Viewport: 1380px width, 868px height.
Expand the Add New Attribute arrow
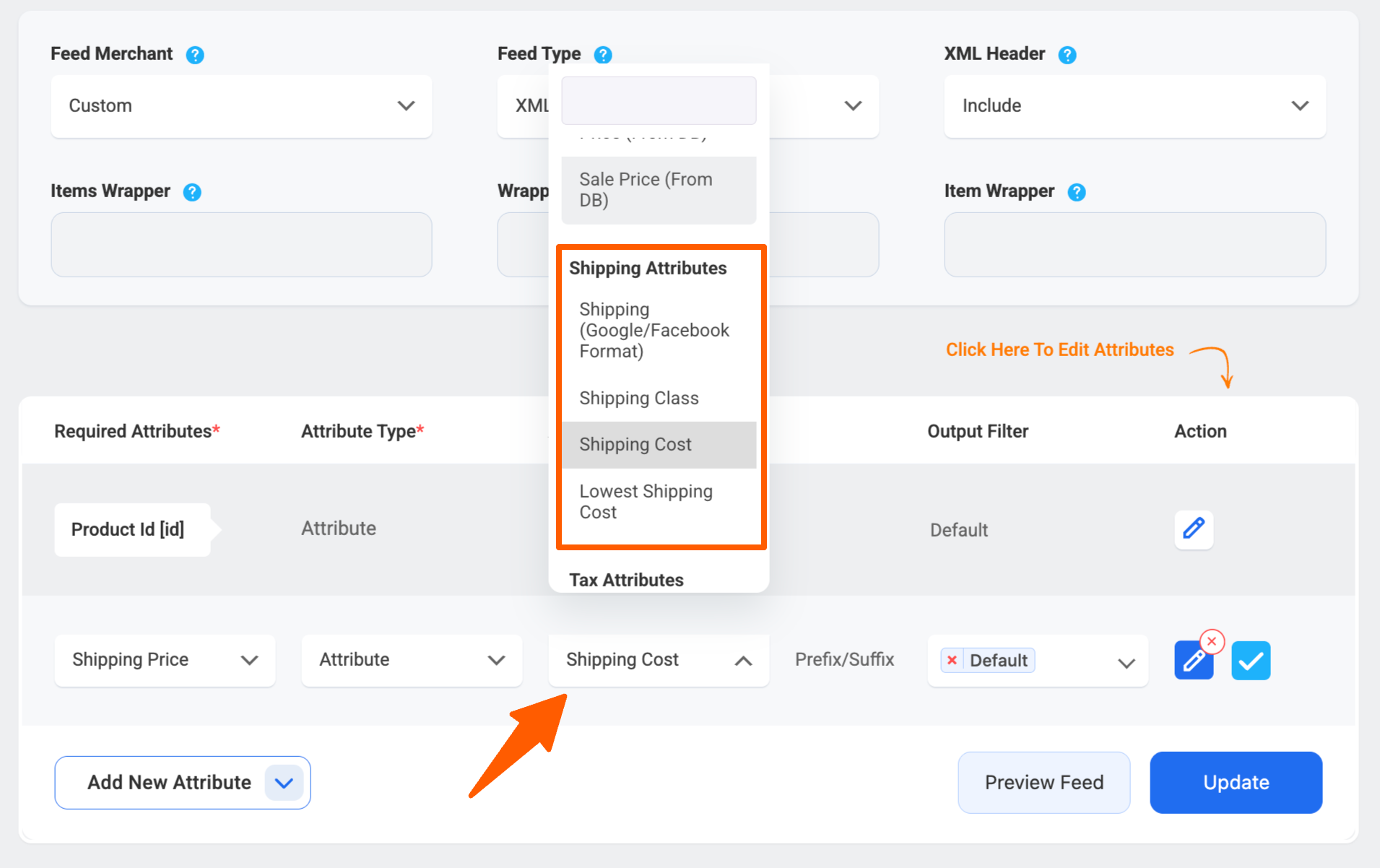[284, 783]
